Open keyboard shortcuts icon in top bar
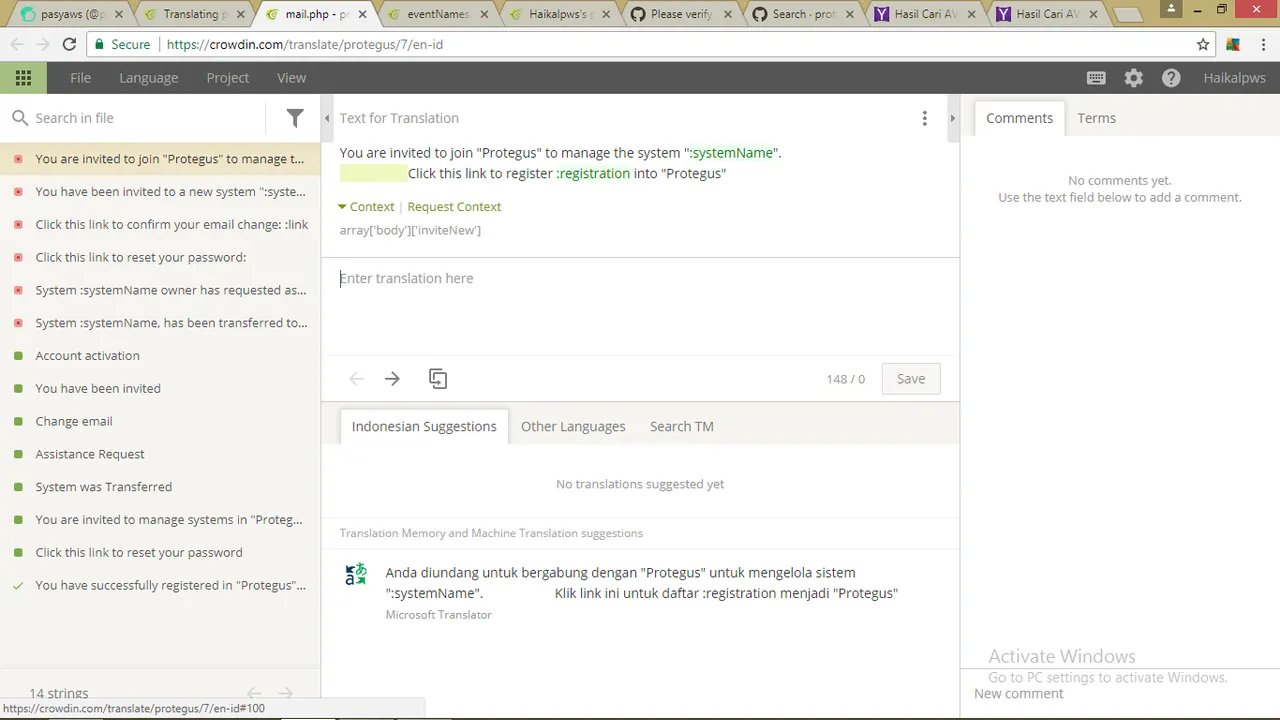Image resolution: width=1280 pixels, height=720 pixels. [x=1096, y=78]
